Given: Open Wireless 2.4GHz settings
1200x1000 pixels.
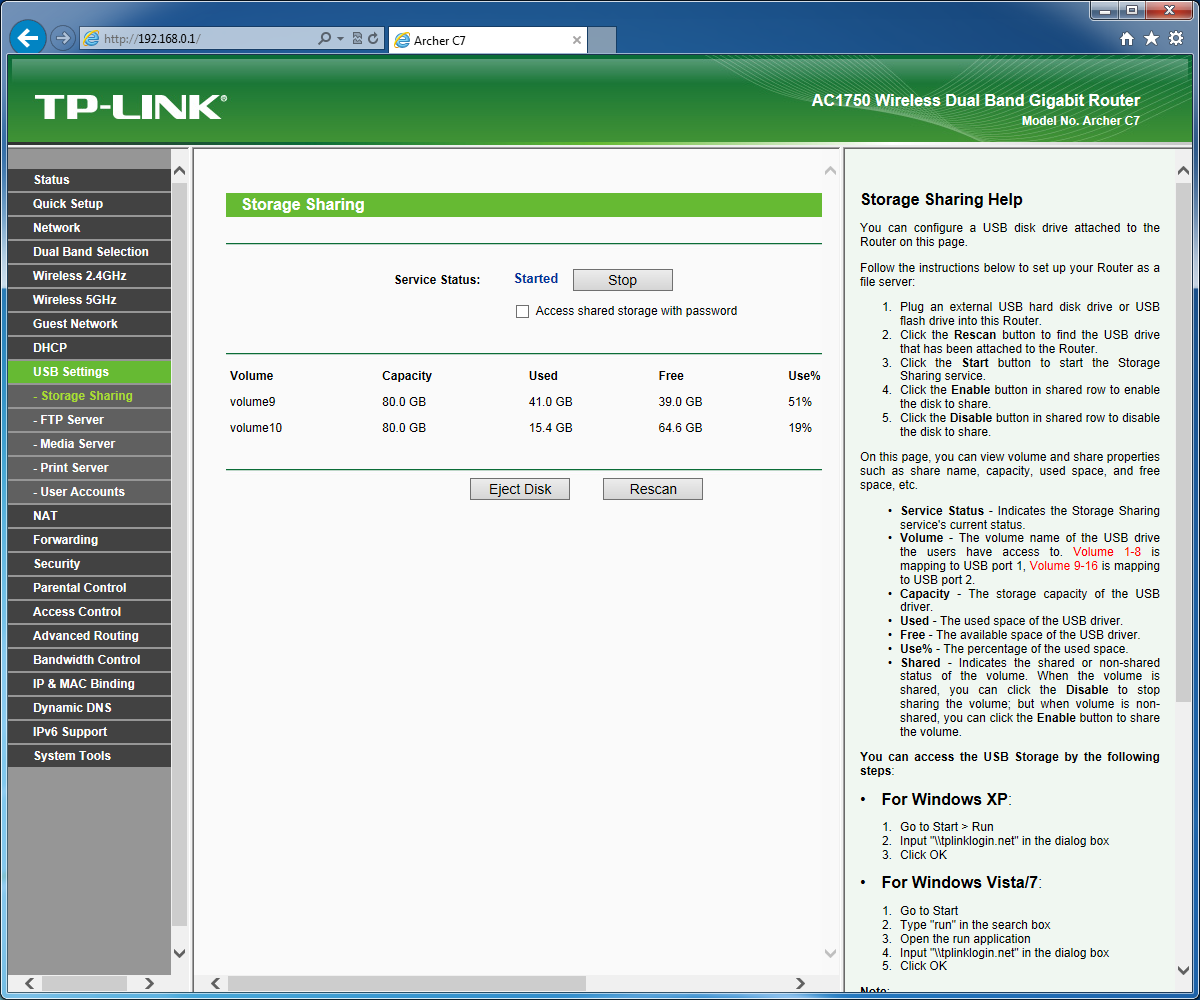Looking at the screenshot, I should [x=89, y=276].
